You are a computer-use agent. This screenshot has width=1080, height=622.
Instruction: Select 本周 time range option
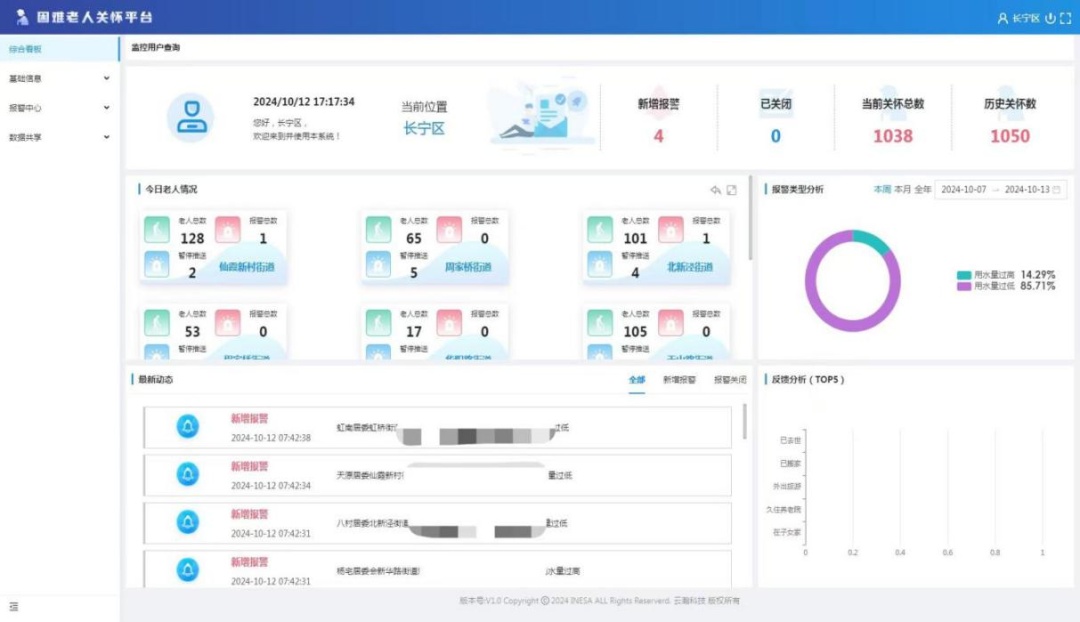click(x=881, y=189)
